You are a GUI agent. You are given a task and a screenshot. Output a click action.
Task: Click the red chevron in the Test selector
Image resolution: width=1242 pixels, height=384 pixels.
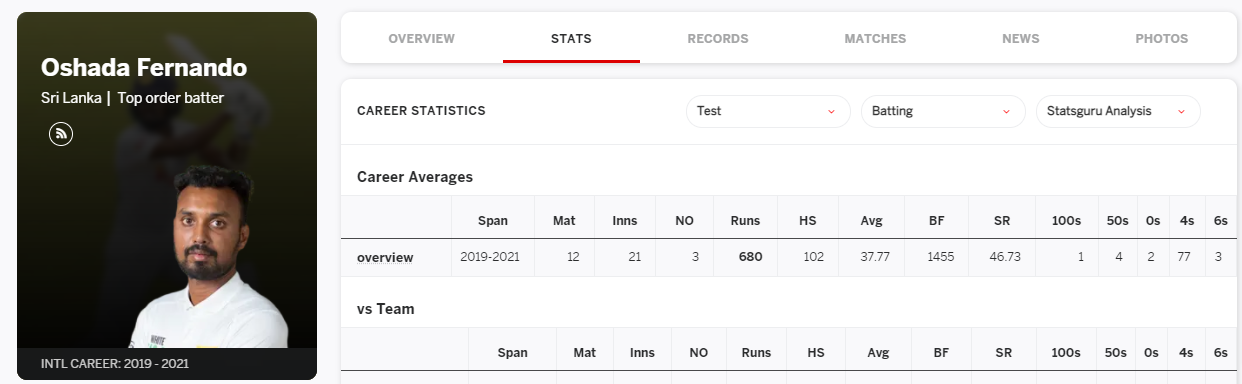coord(831,111)
